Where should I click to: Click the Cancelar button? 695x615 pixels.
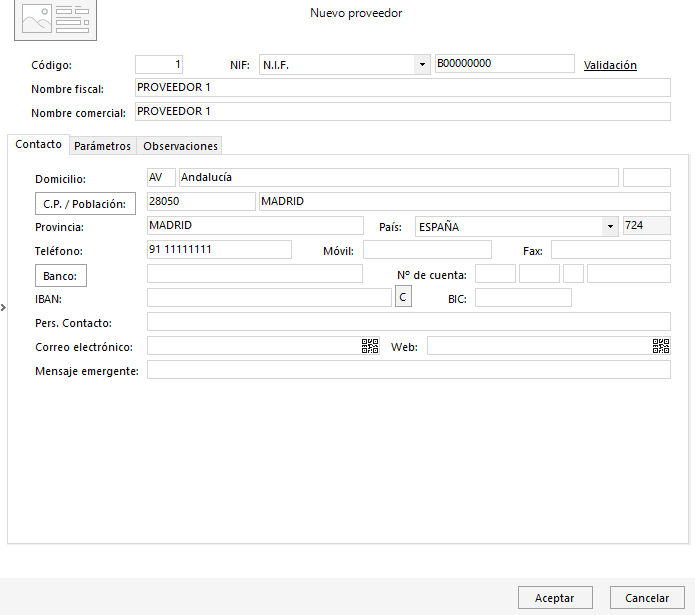click(647, 598)
